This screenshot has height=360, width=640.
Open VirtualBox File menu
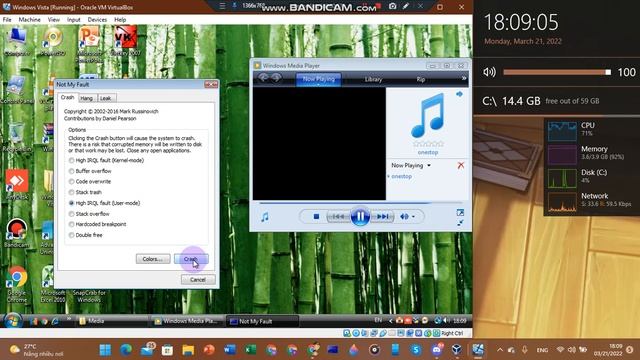pyautogui.click(x=7, y=20)
